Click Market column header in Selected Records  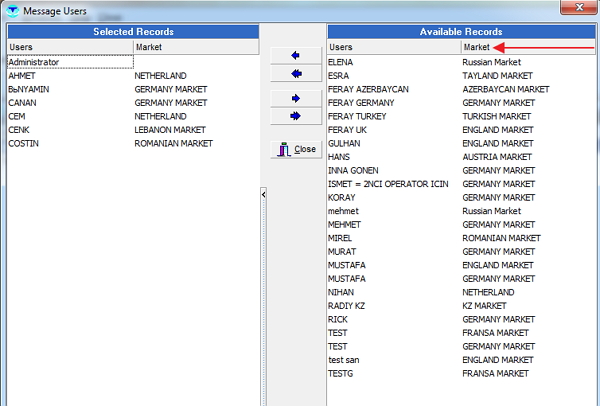[195, 47]
